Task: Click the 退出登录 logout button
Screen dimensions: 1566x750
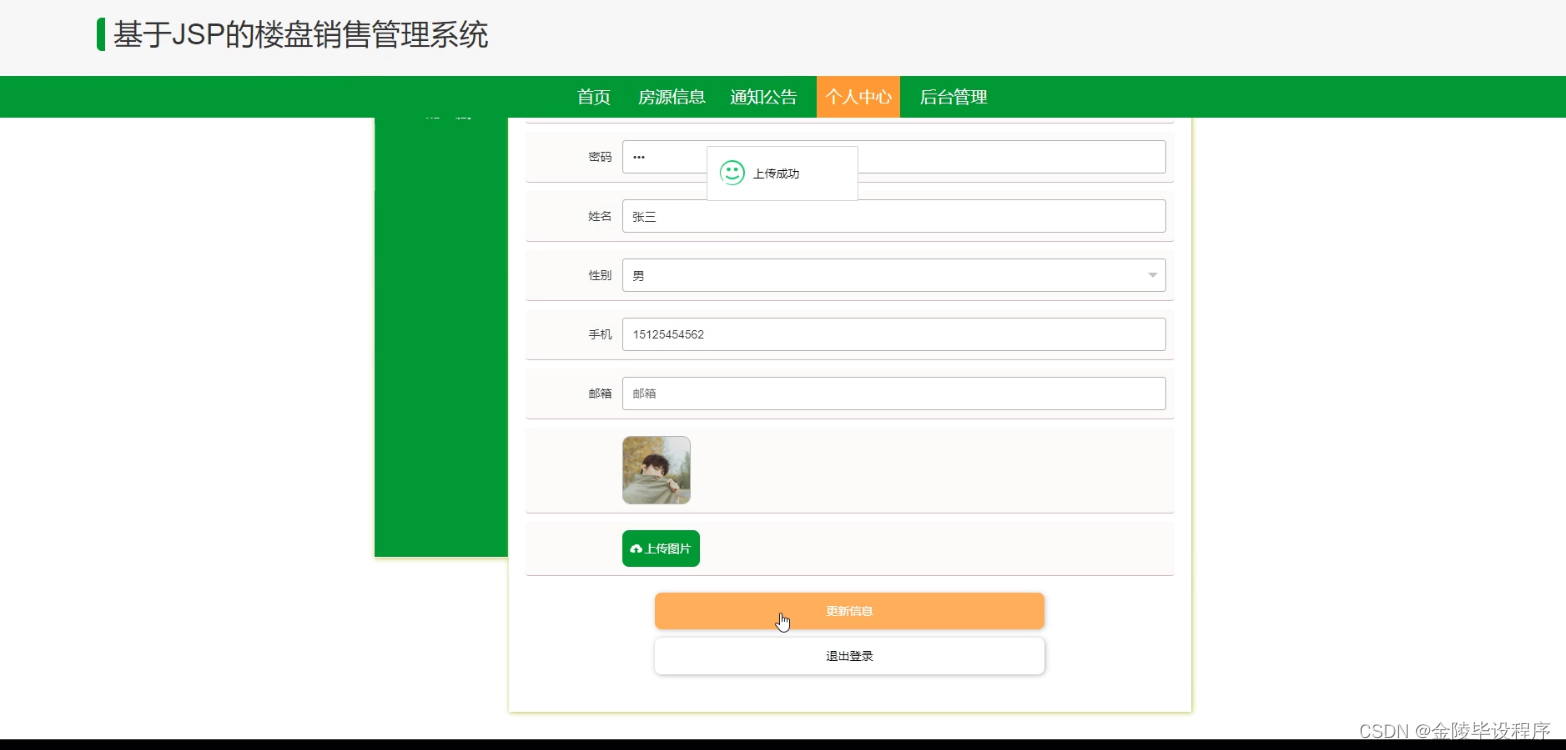Action: click(849, 655)
